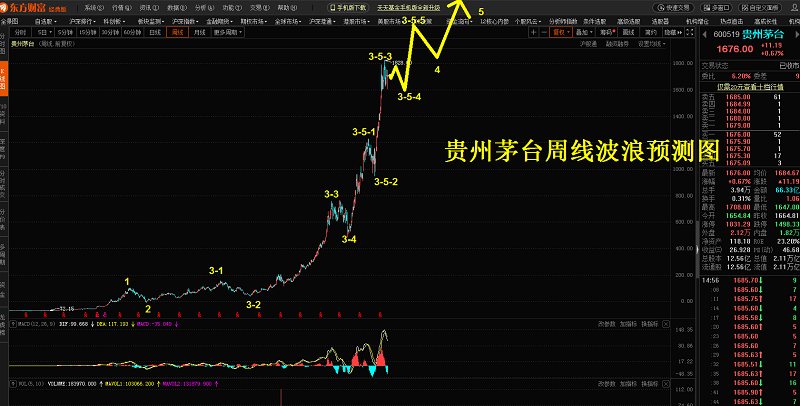800x406 pixels.
Task: Open 条件选股 stock screener
Action: coord(594,21)
